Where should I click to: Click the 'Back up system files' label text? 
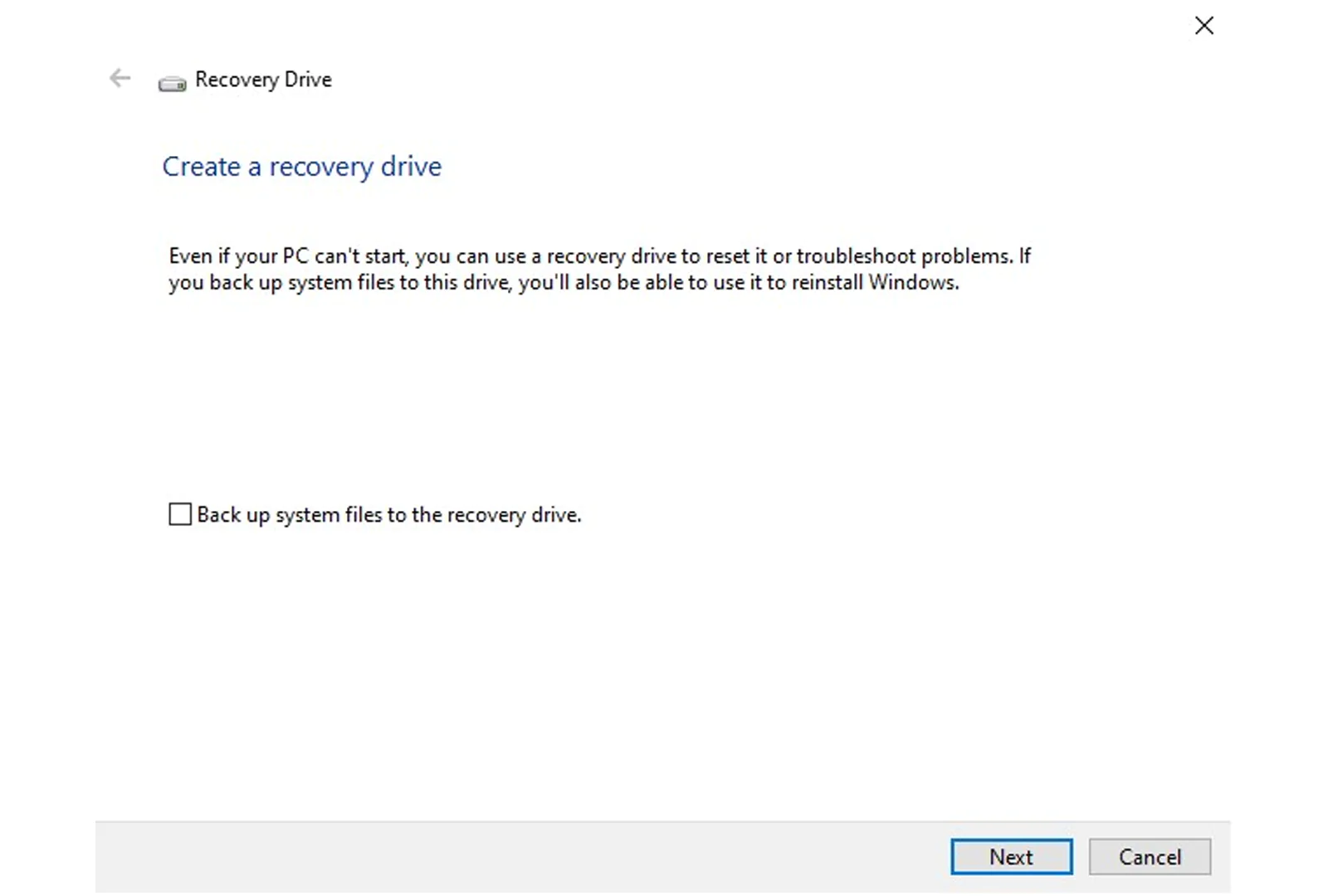[x=389, y=515]
